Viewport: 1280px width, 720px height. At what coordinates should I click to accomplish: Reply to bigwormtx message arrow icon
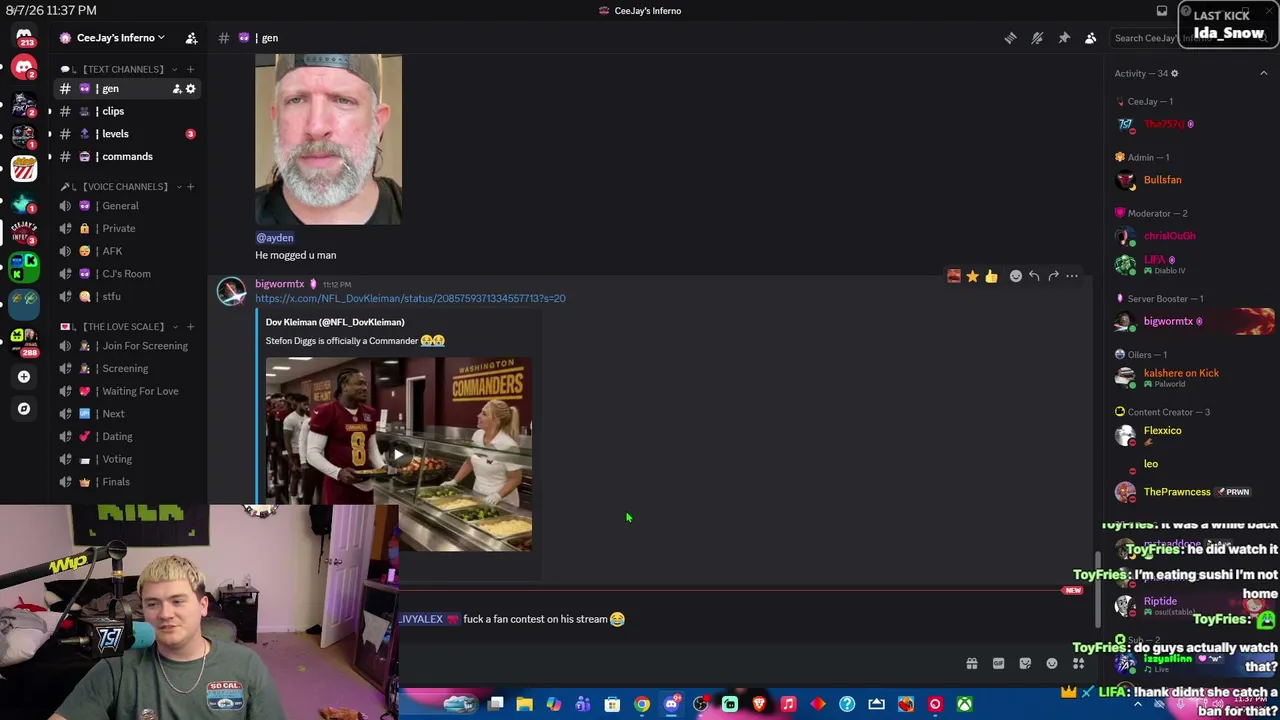click(x=1034, y=276)
